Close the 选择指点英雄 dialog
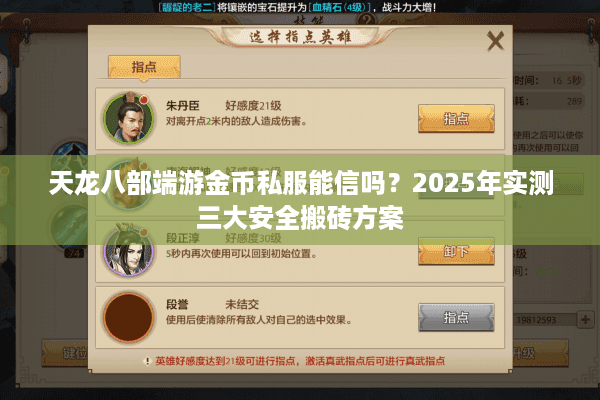Viewport: 600px width, 400px height. pyautogui.click(x=496, y=41)
